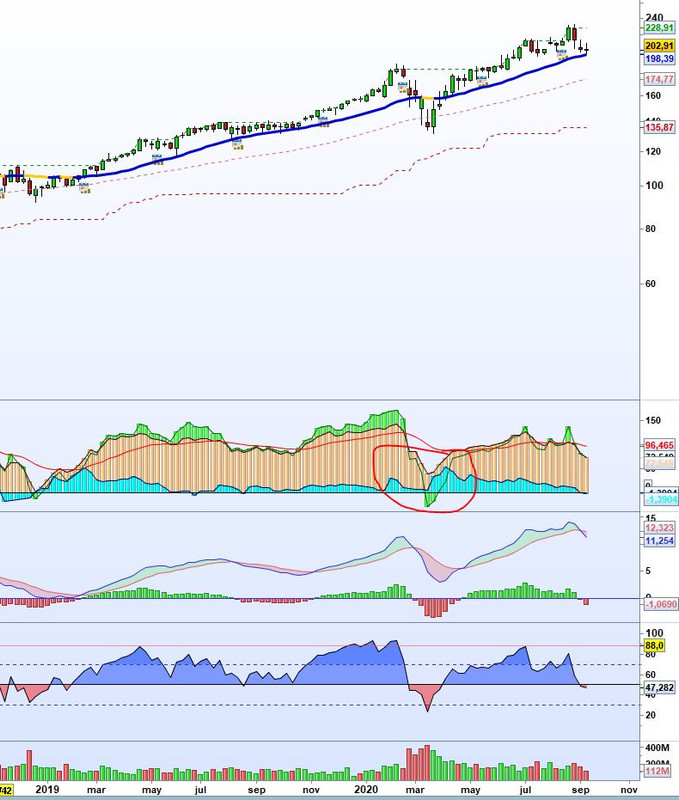Click the cyan -1,3904 indicator value label

[x=661, y=499]
